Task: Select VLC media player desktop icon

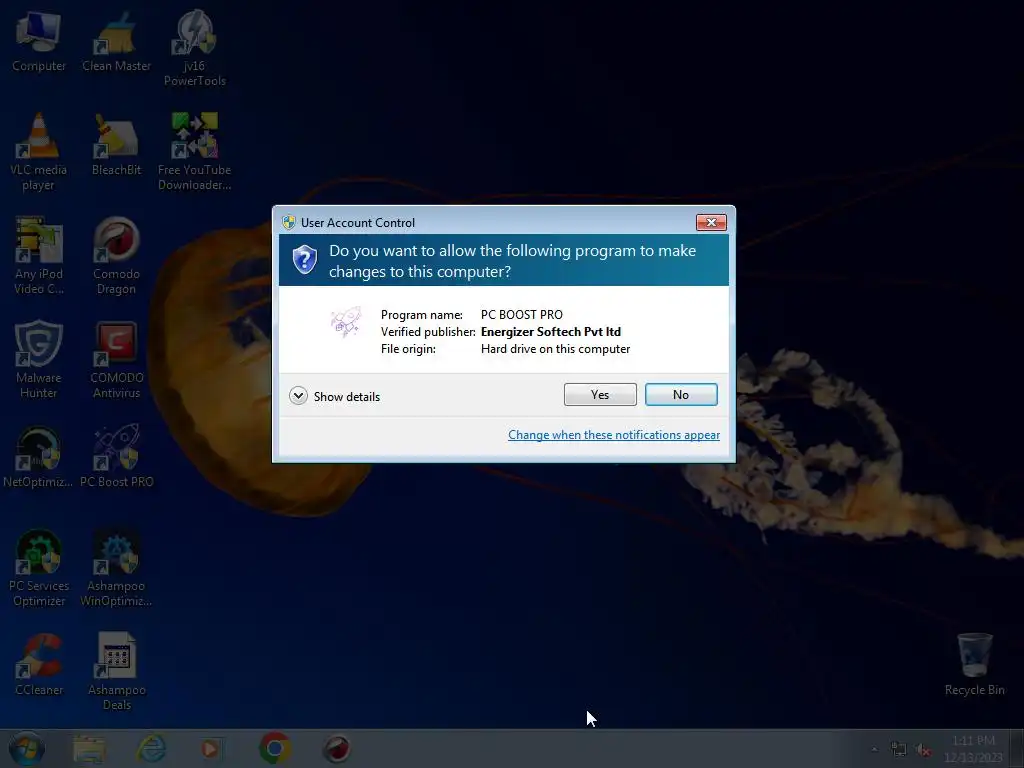Action: 39,152
